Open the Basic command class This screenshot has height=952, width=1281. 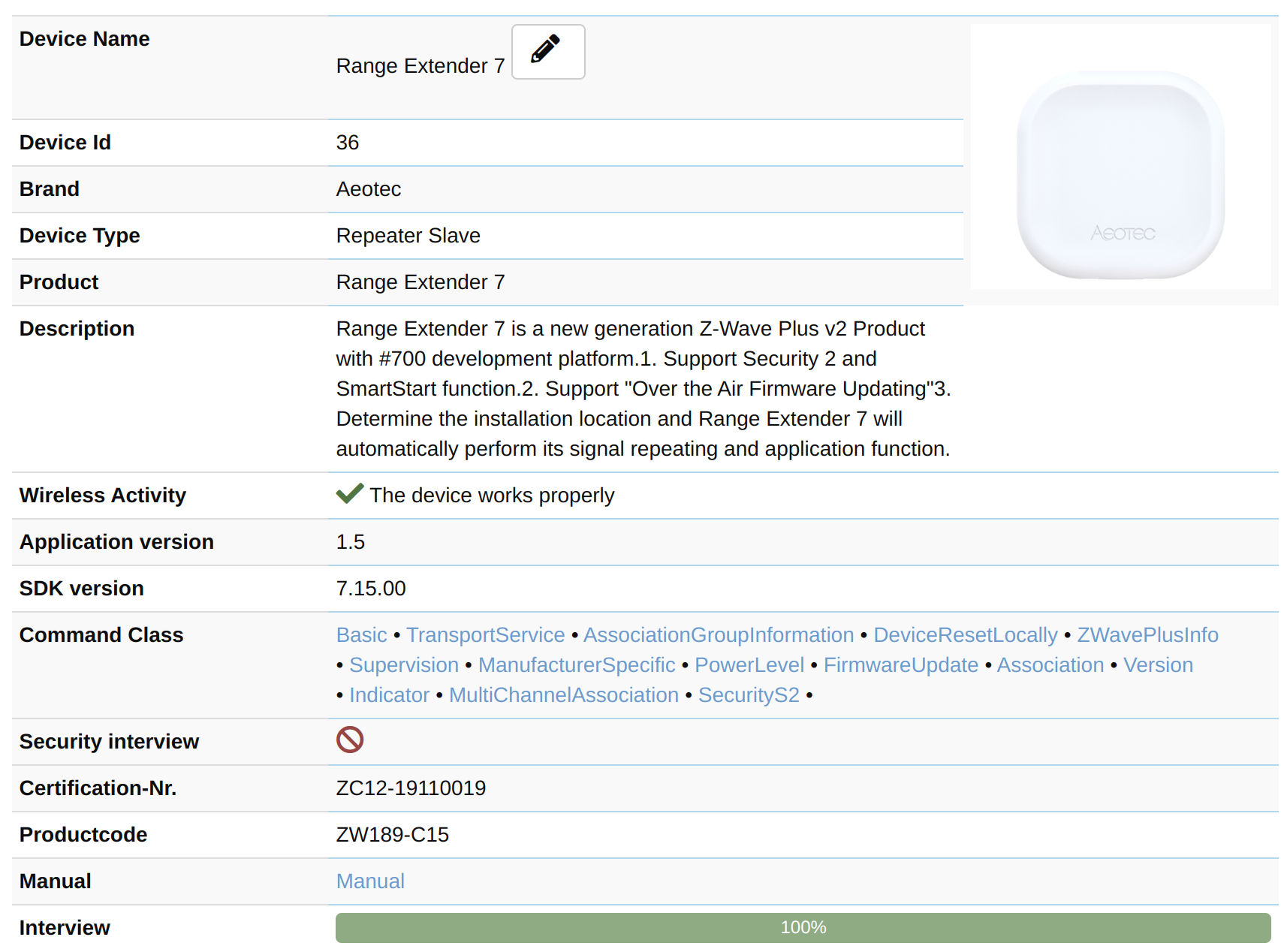[x=361, y=634]
